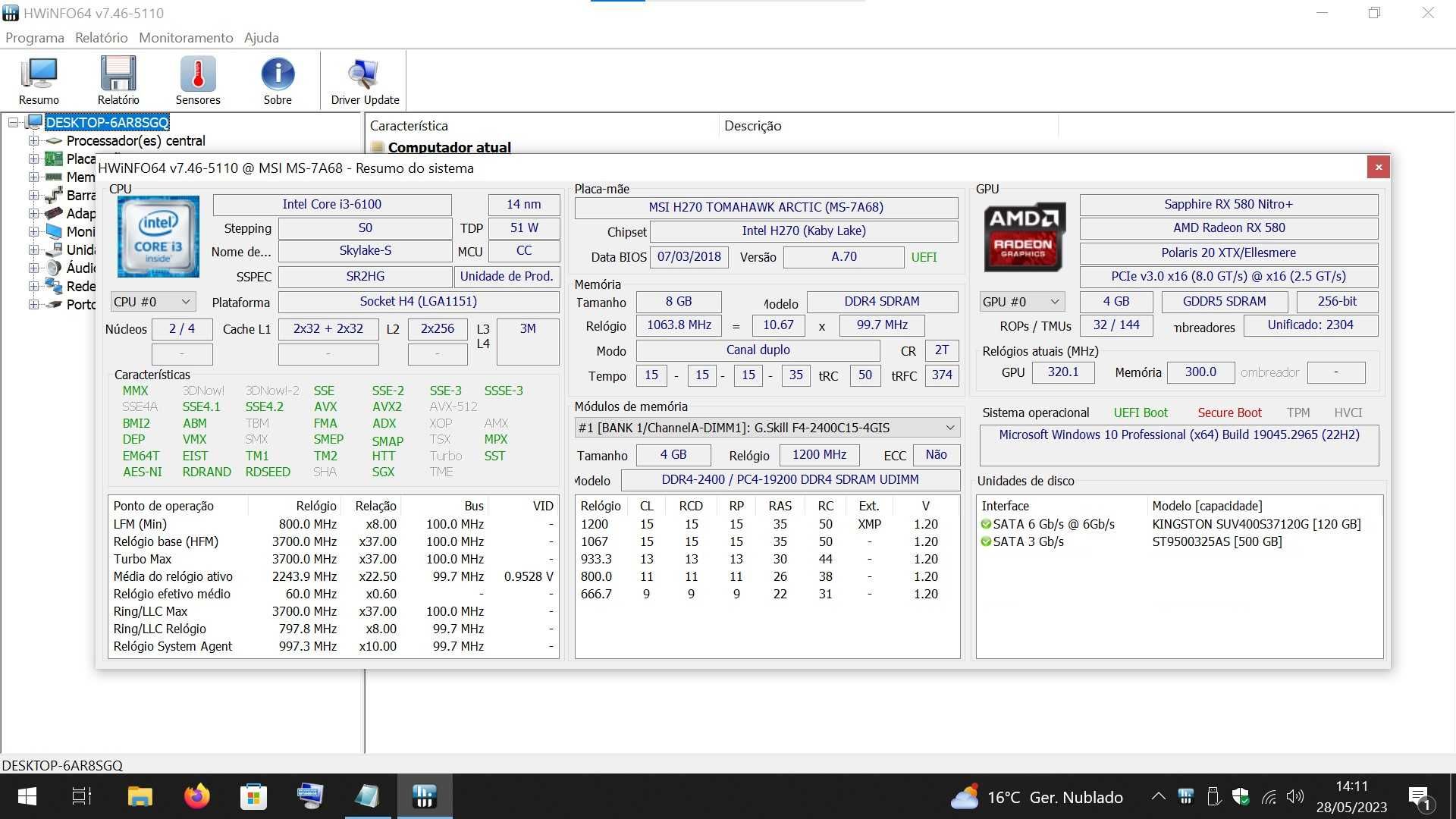The height and width of the screenshot is (819, 1456).
Task: Expand the Memória tree node
Action: click(33, 177)
